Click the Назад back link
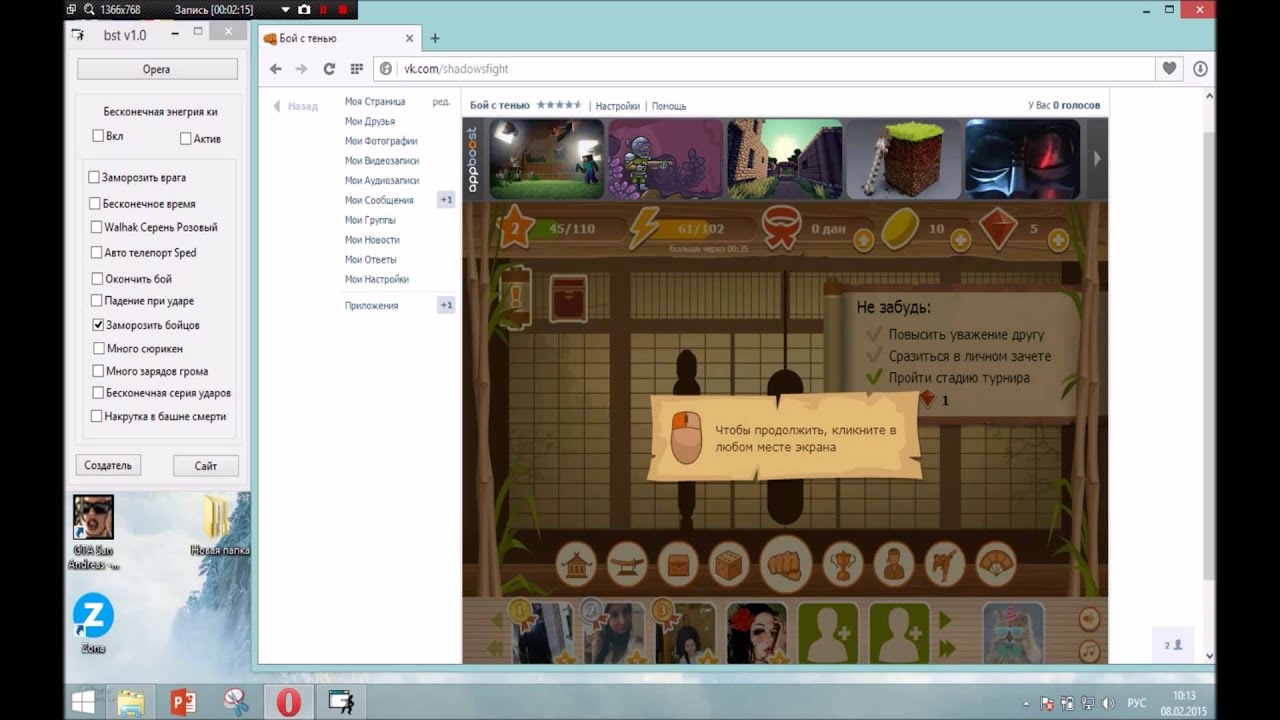 [296, 105]
